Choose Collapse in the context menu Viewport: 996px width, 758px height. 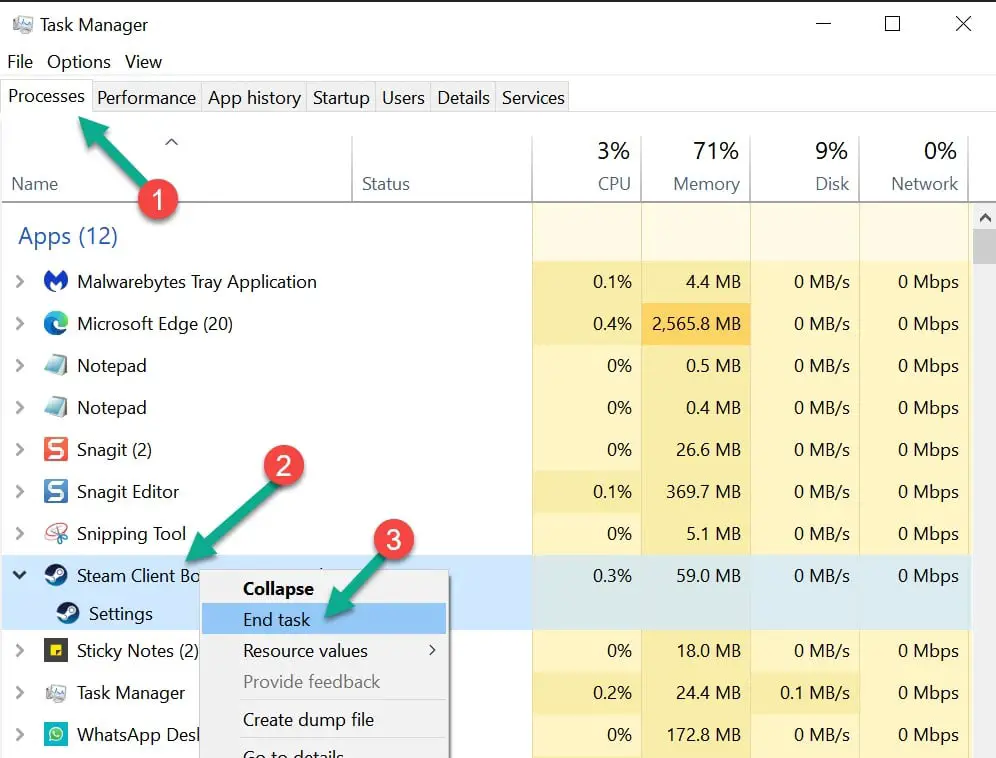pyautogui.click(x=324, y=588)
